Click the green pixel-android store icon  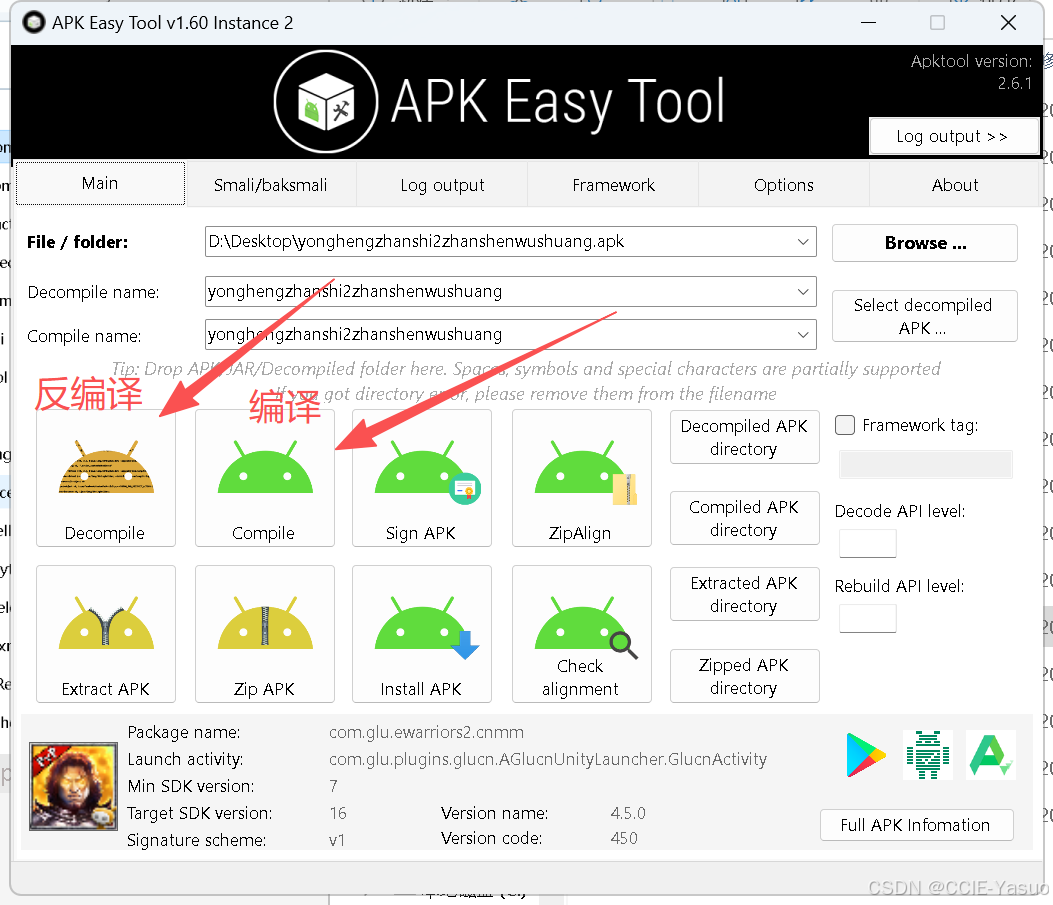point(928,755)
